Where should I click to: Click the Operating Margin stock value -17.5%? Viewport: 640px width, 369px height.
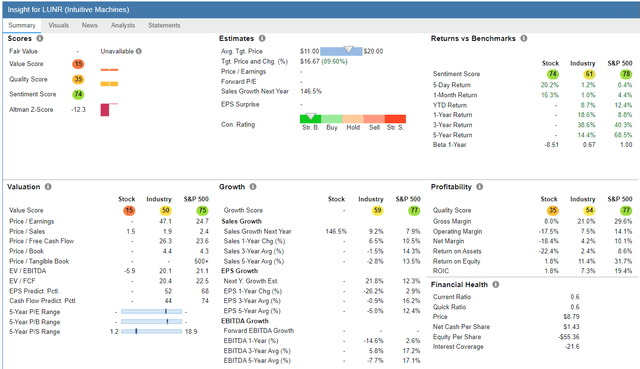[549, 231]
